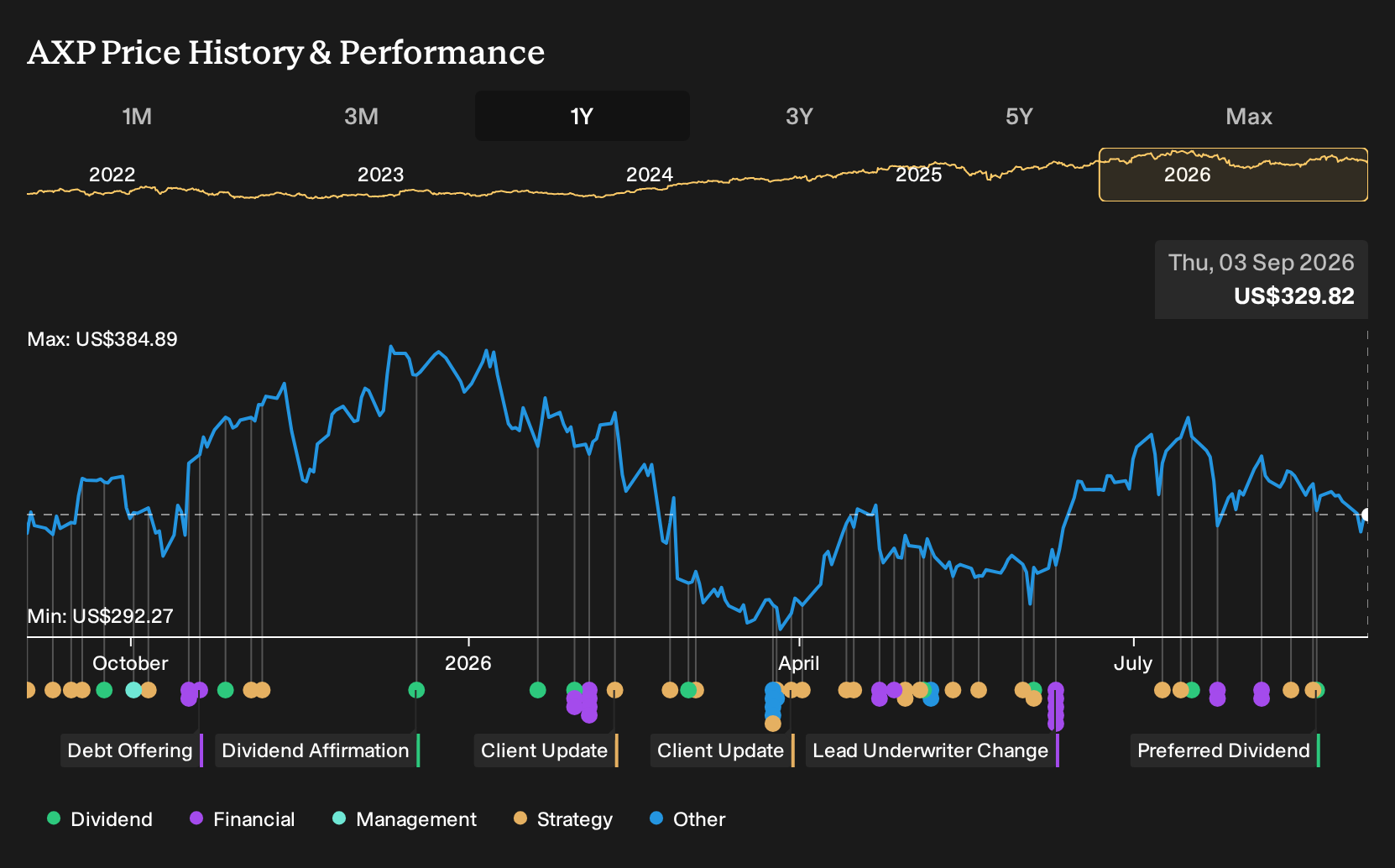The width and height of the screenshot is (1395, 868).
Task: Open the 3Y price range
Action: pos(799,116)
